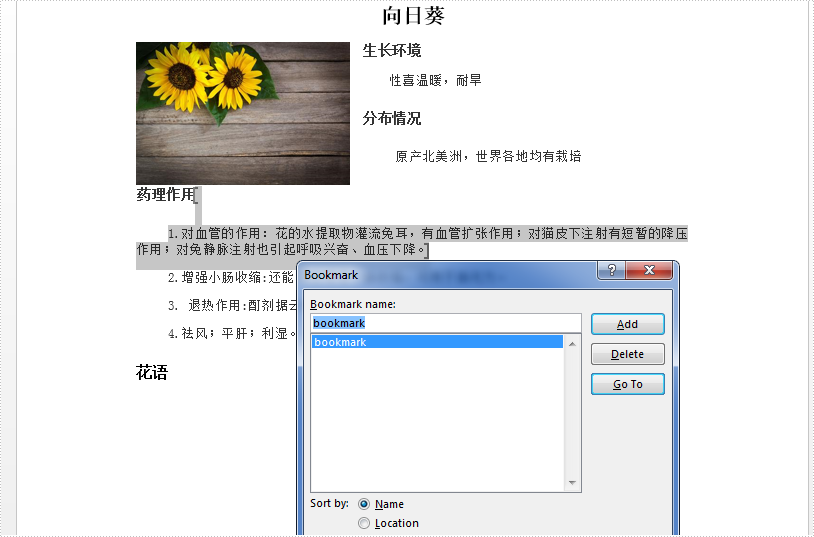
Task: Place cursor in the 分布情况 heading
Action: pyautogui.click(x=392, y=119)
